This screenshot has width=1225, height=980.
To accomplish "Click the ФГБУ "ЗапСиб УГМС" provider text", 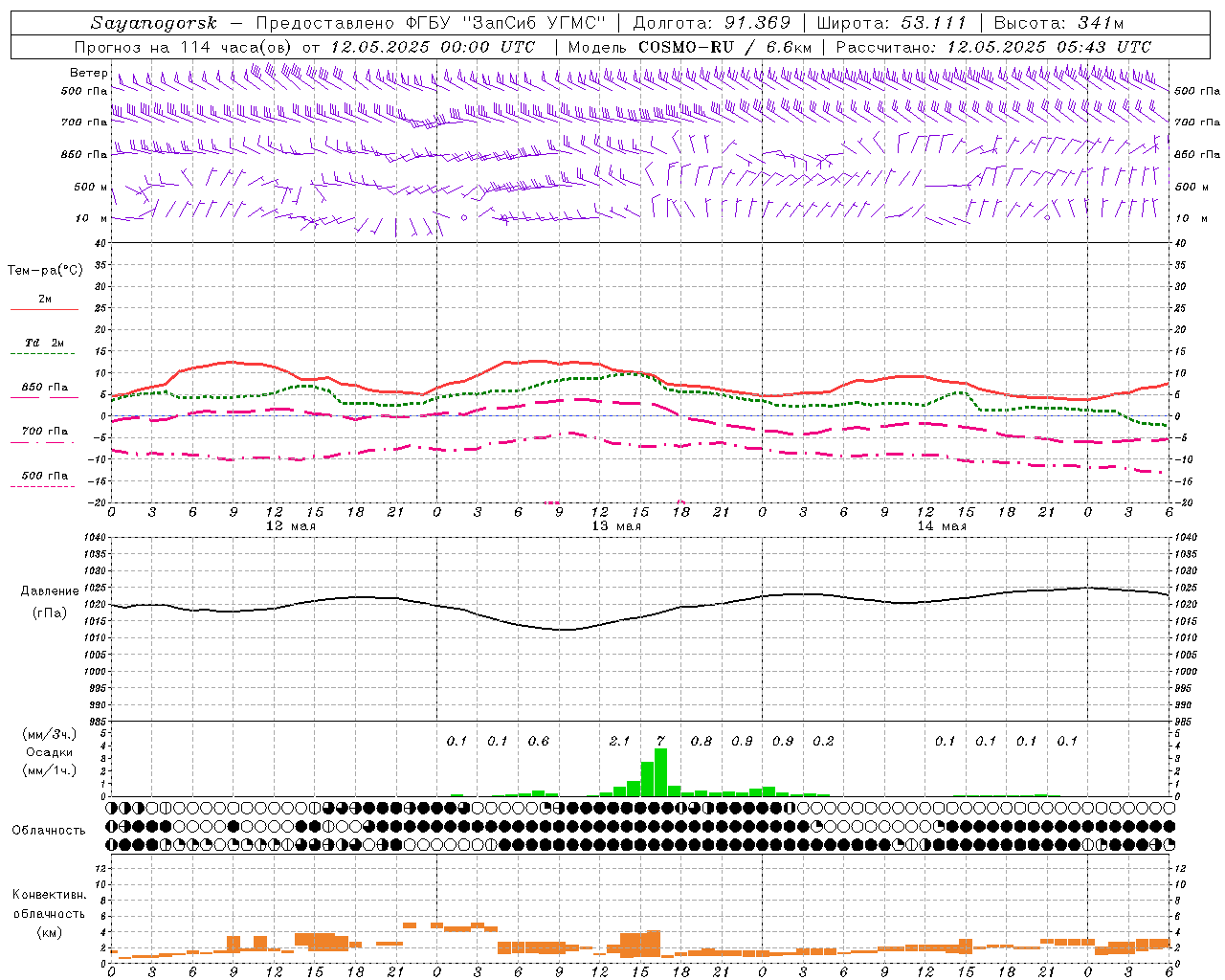I will point(505,23).
